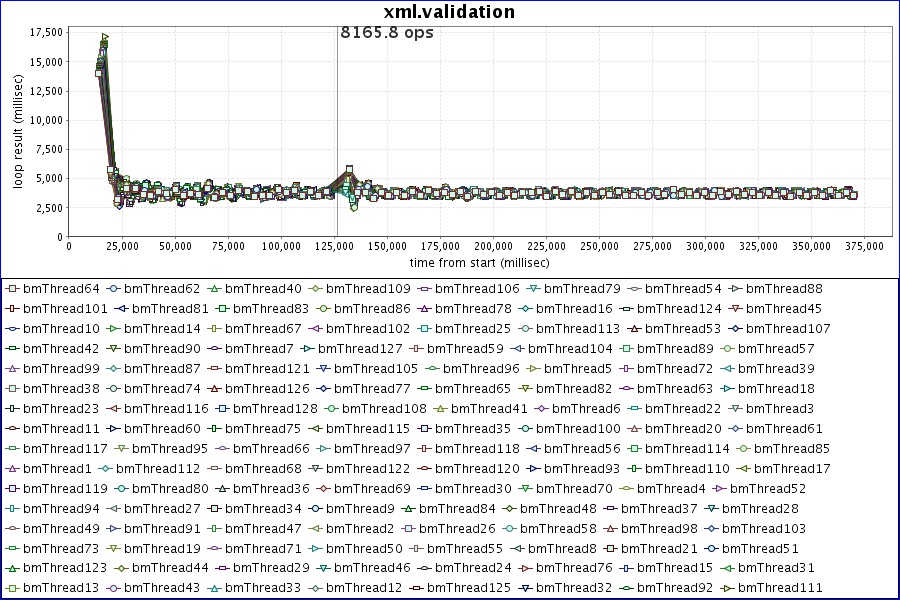Select the bmThread85 legend entry
Viewport: 900px width, 600px height.
click(792, 449)
